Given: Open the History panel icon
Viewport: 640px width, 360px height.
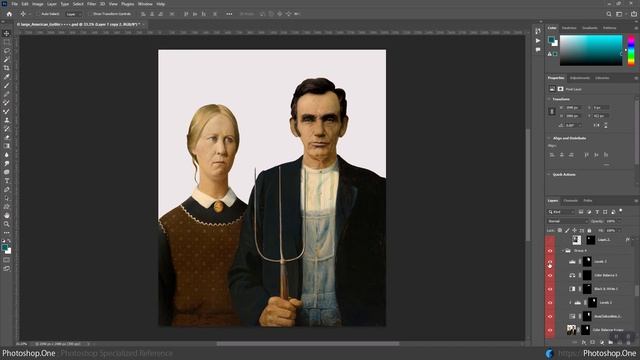Looking at the screenshot, I should point(538,31).
